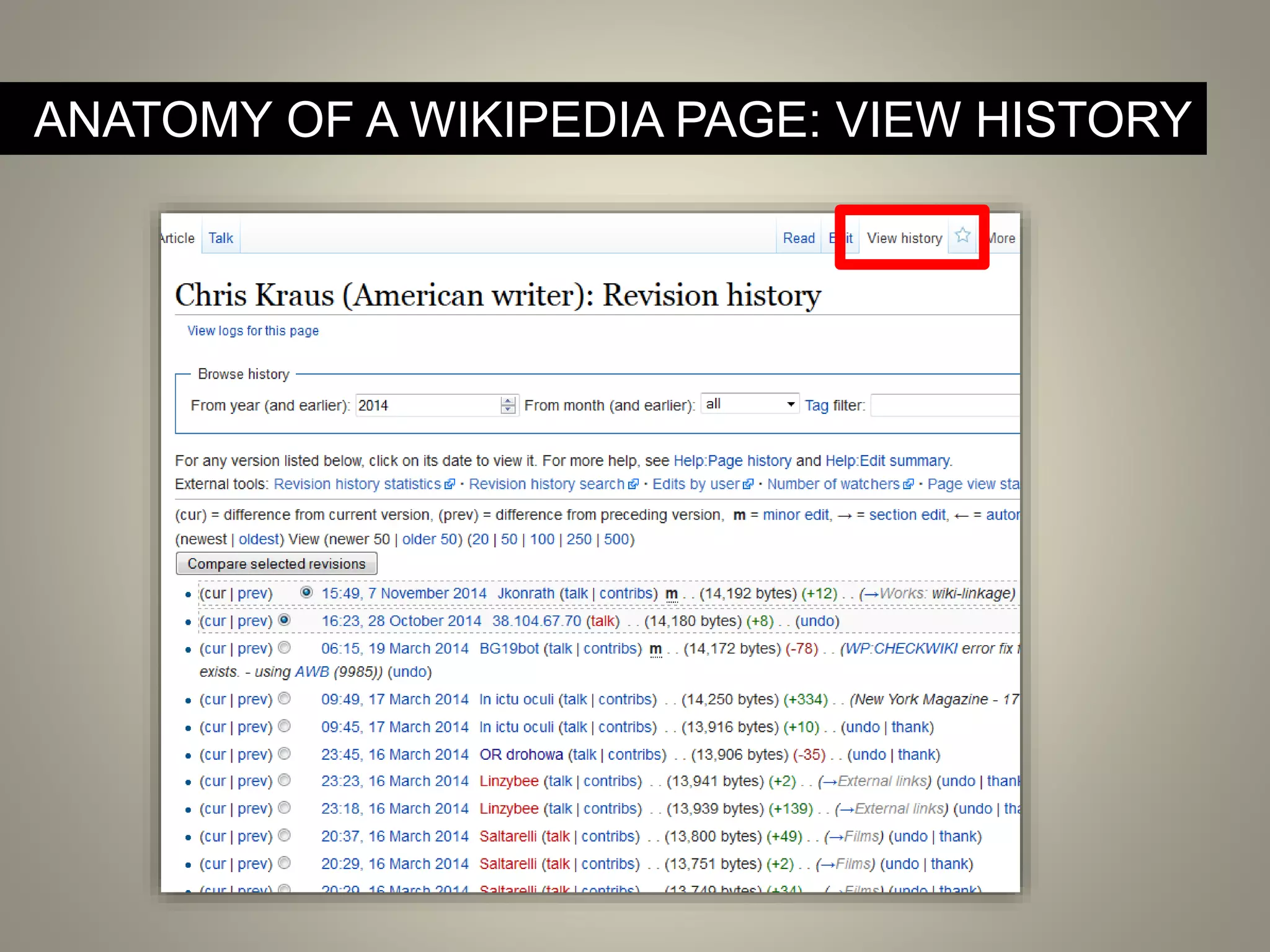Open the Article tab
Image resolution: width=1270 pixels, height=952 pixels.
(x=178, y=238)
